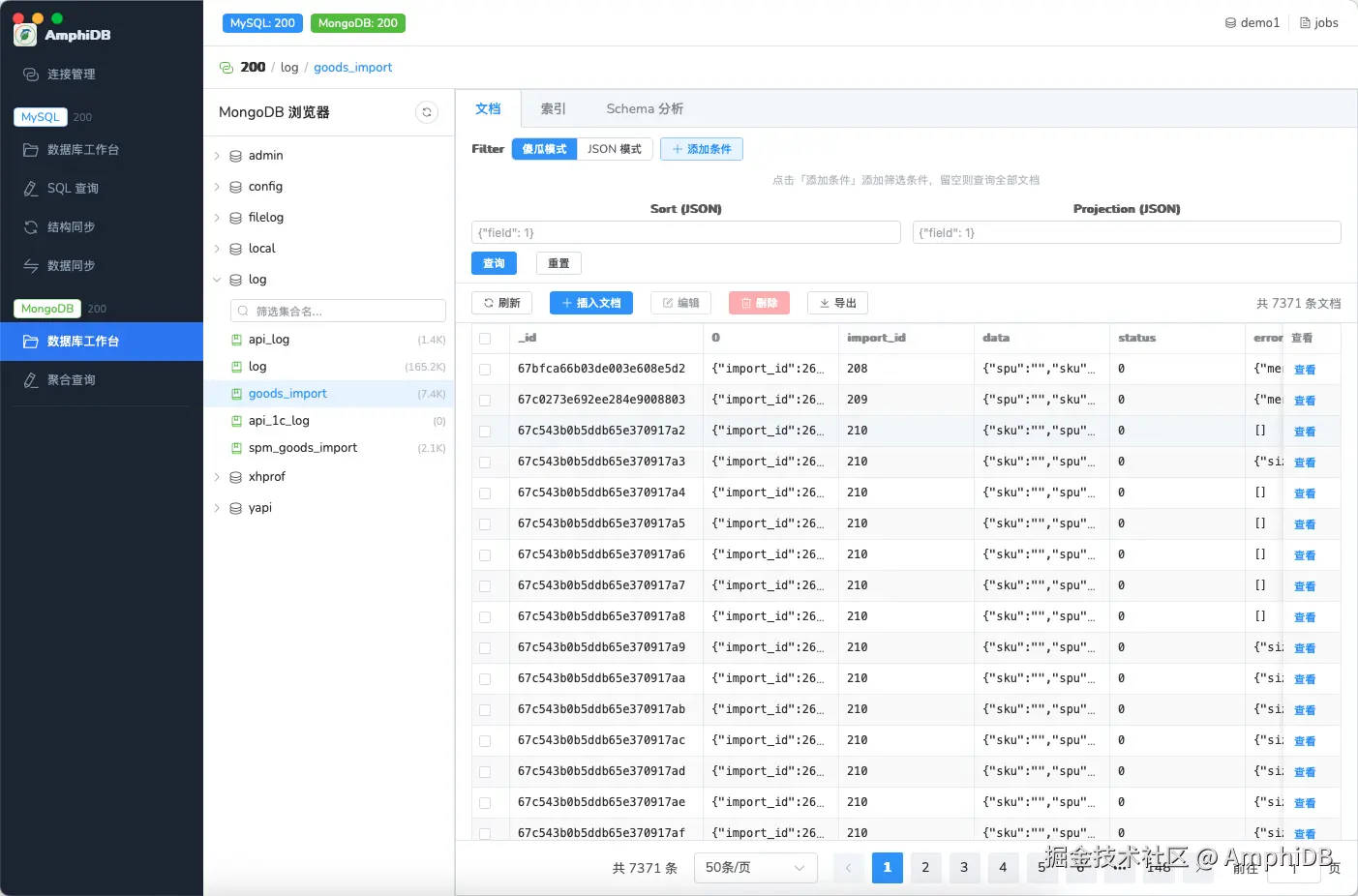Screen dimensions: 1358x896
Task: Open 聚合查询 in the sidebar
Action: (x=102, y=380)
